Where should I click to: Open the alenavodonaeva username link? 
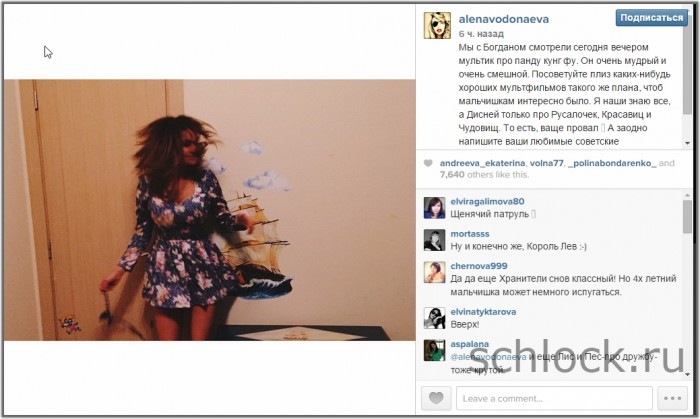pyautogui.click(x=504, y=19)
